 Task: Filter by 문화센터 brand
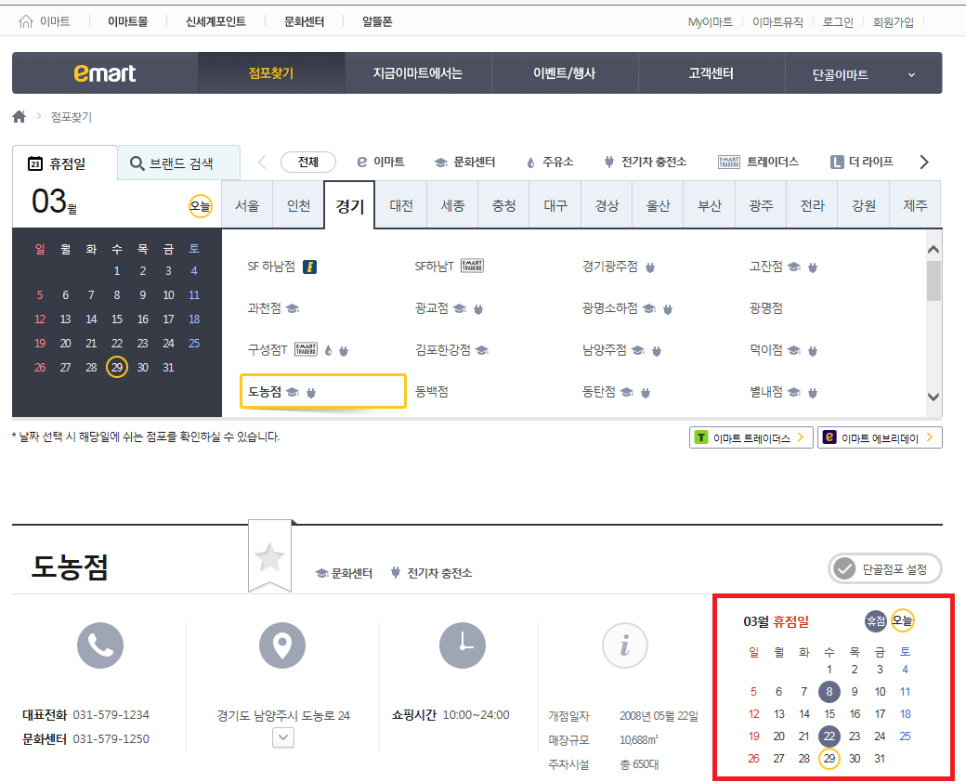pos(465,162)
